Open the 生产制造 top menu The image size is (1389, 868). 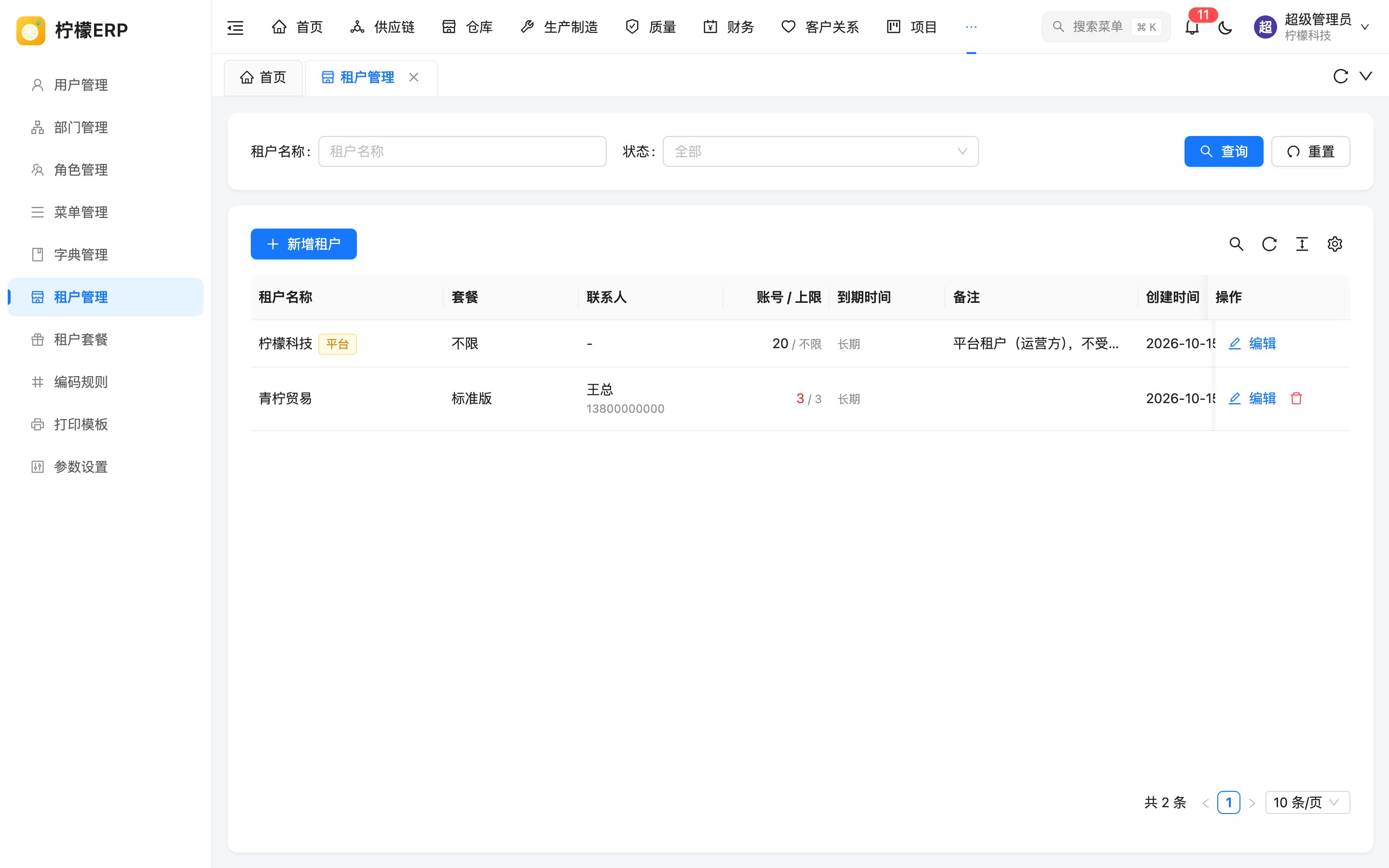point(558,27)
